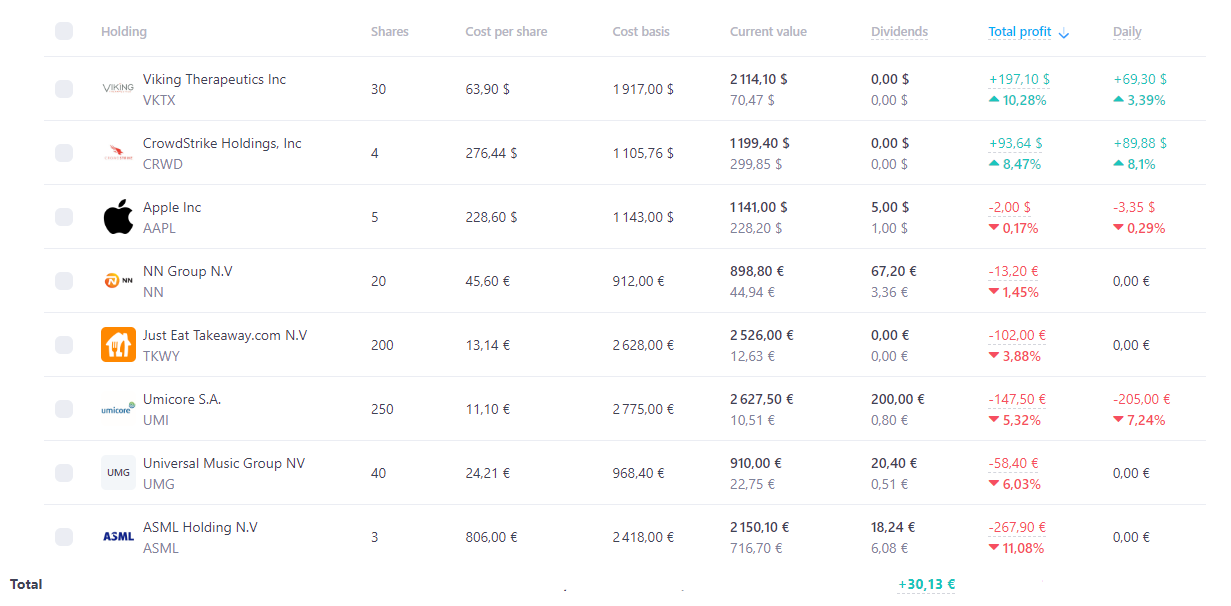Viewport: 1231px width, 606px height.
Task: Click the 200,00 € Umicore dividends value
Action: [898, 399]
